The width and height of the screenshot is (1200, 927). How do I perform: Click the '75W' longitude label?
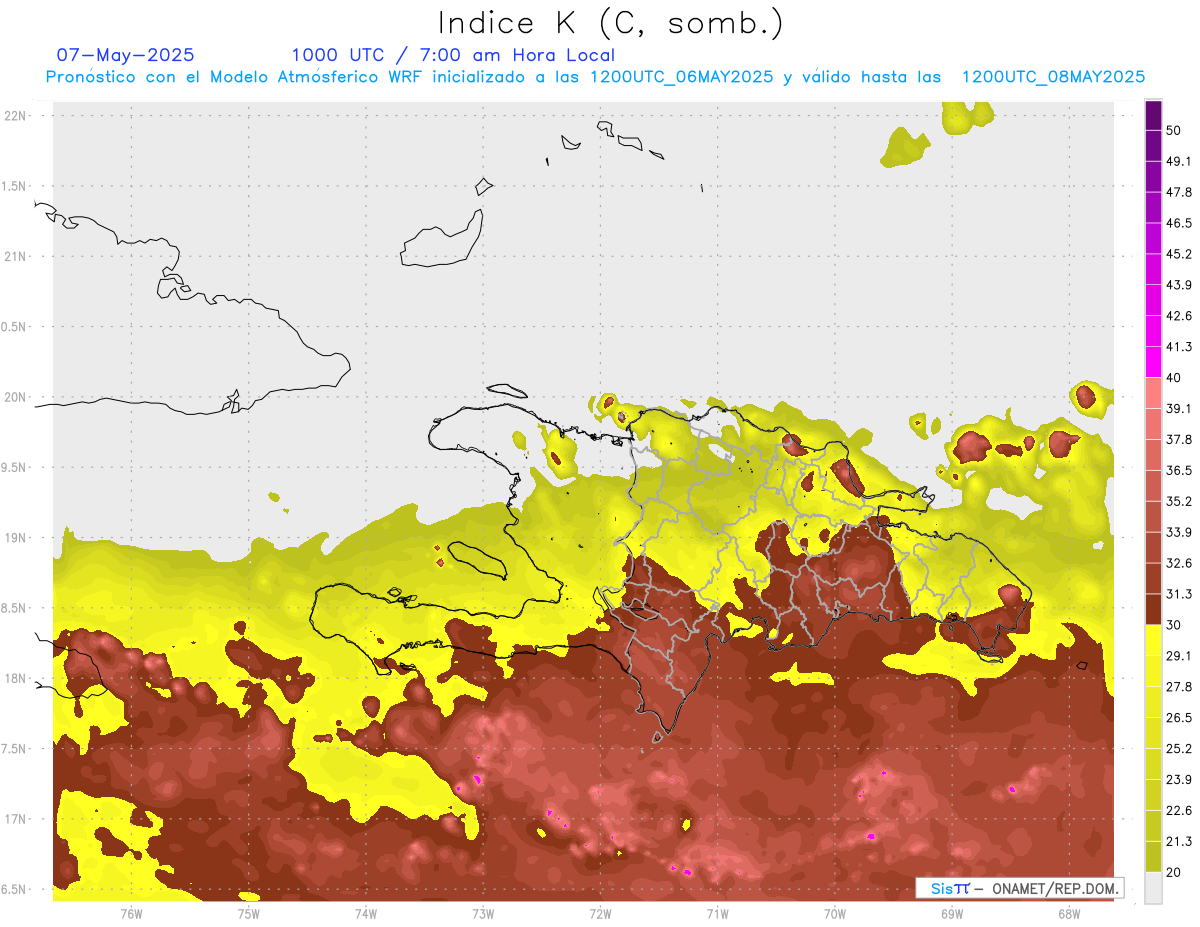coord(248,914)
